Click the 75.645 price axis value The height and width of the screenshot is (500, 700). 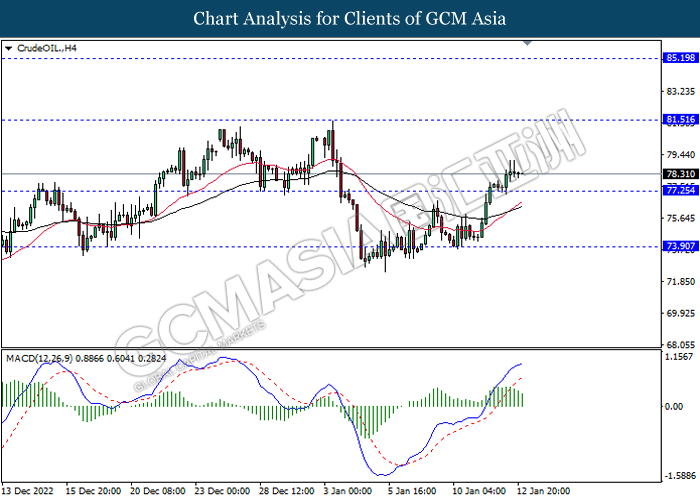coord(681,218)
